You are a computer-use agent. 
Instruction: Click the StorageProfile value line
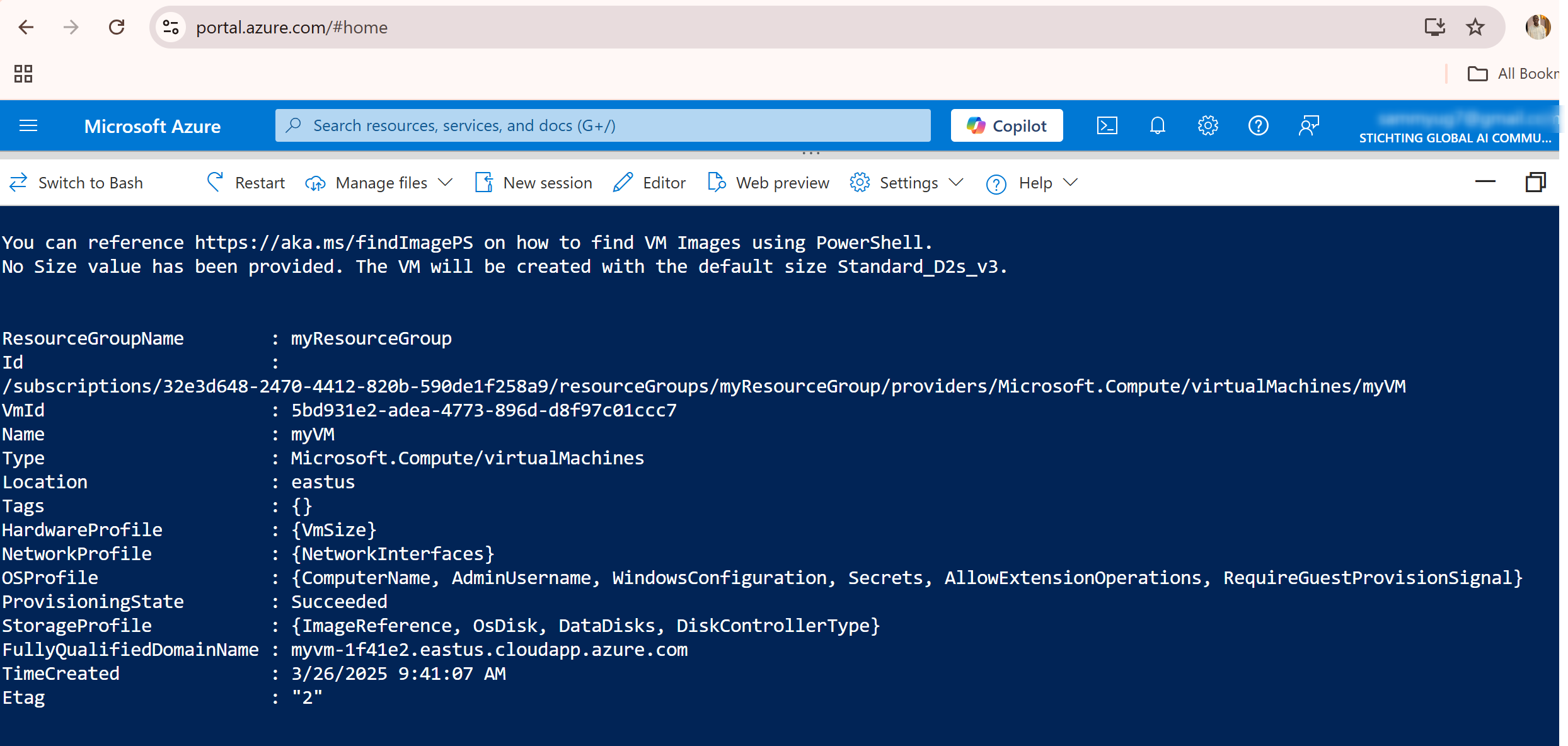click(585, 626)
